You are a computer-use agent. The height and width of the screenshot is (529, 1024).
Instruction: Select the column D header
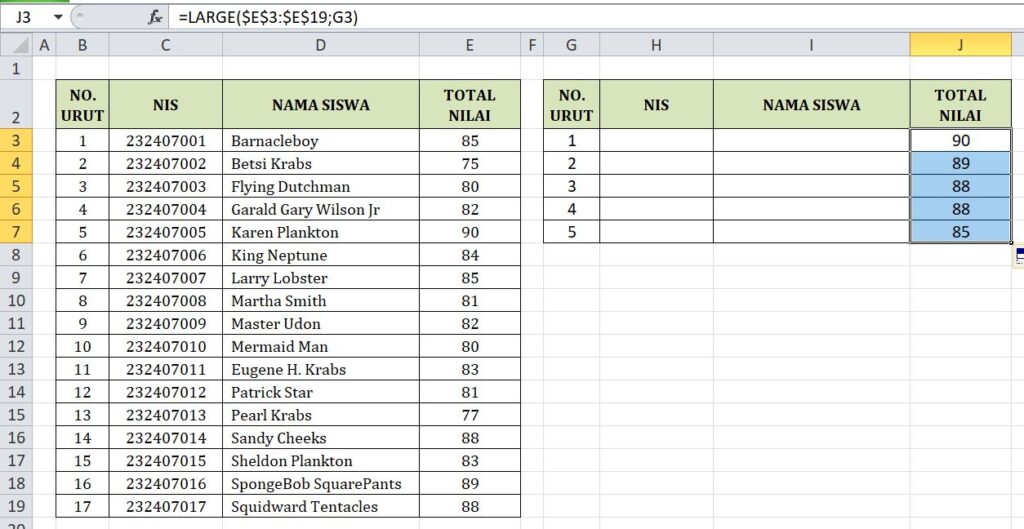(320, 45)
